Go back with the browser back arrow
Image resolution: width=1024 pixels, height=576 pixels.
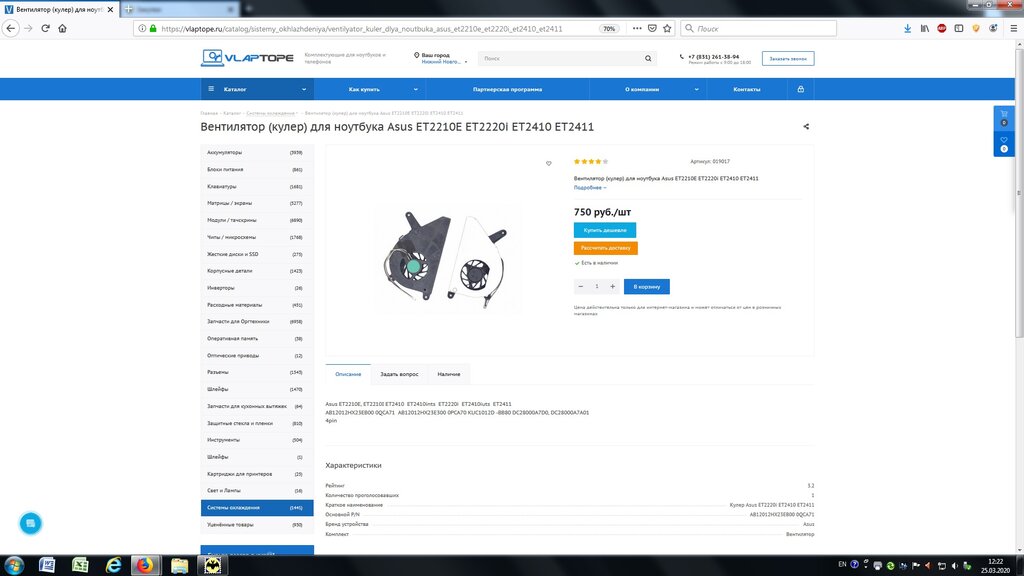pyautogui.click(x=10, y=28)
